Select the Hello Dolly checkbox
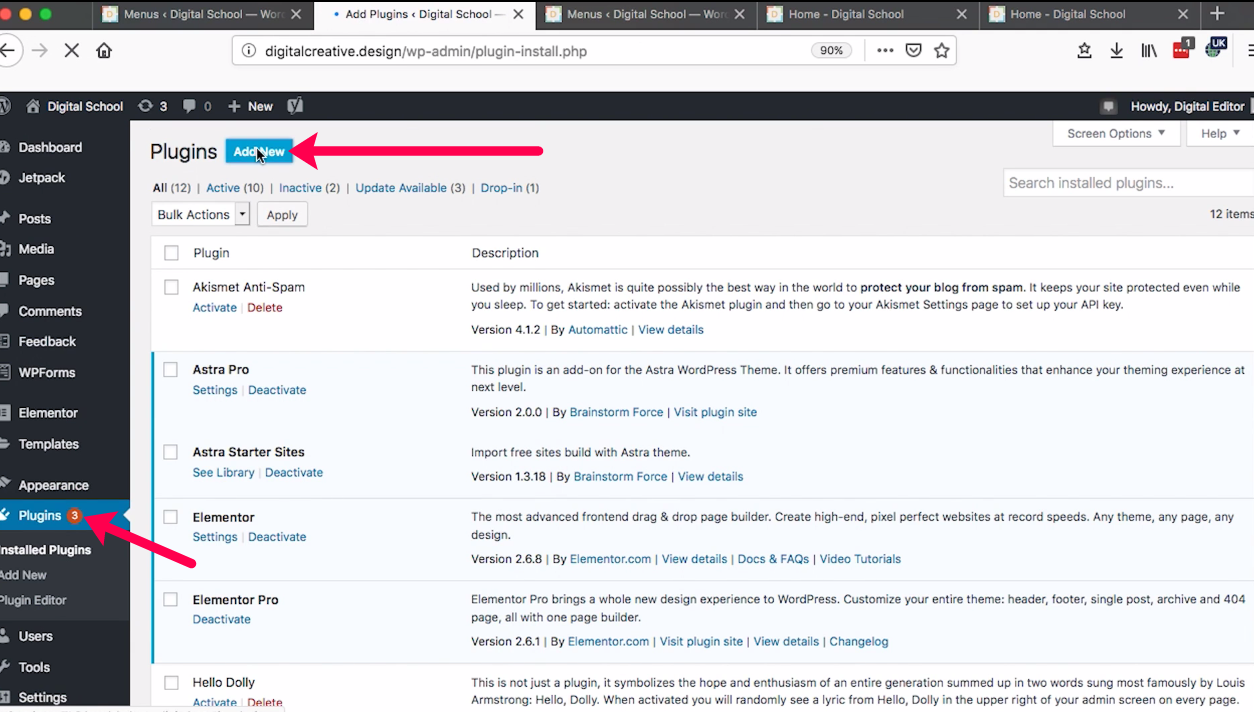The image size is (1254, 712). (171, 682)
